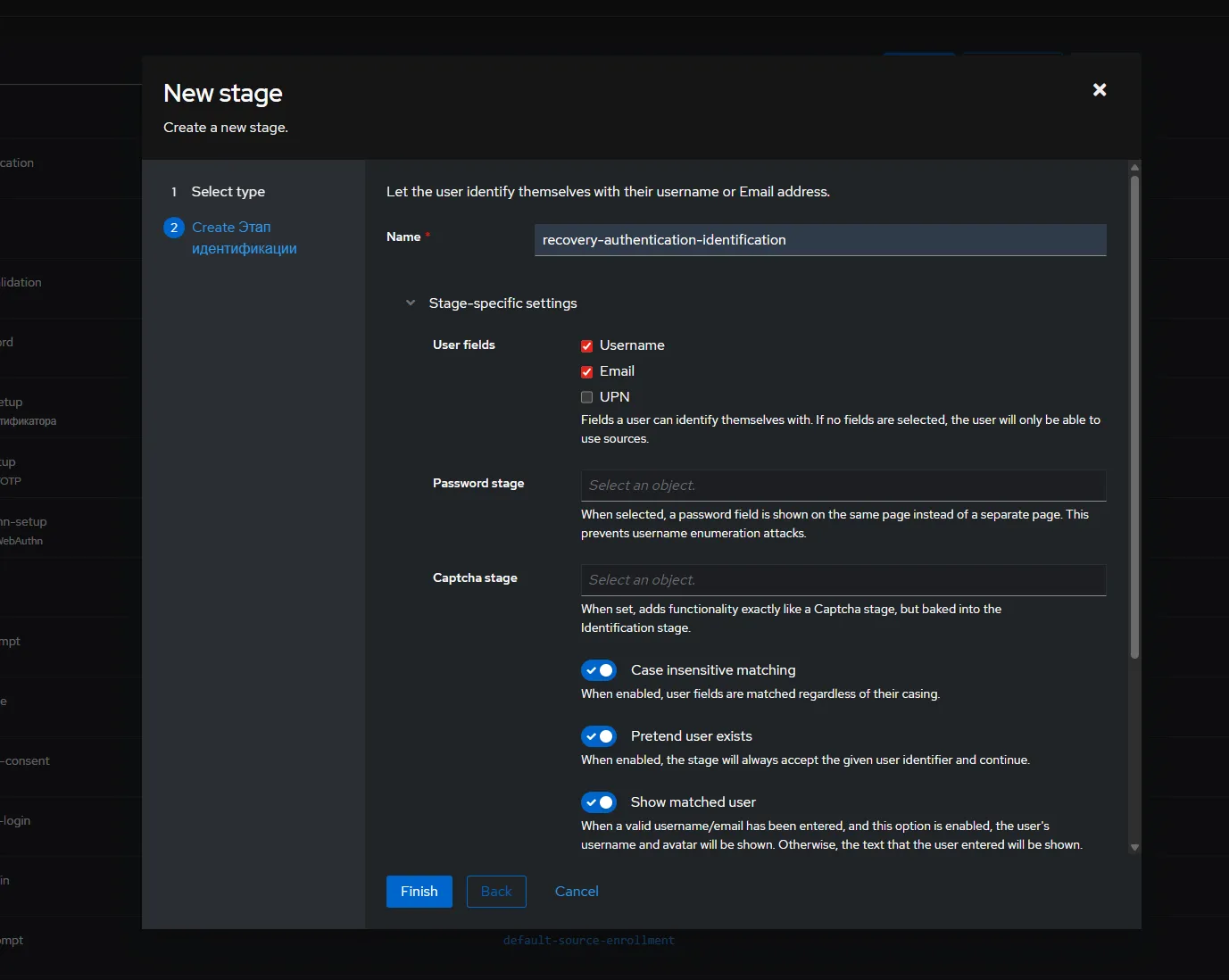Click the step 2 number badge
This screenshot has width=1229, height=980.
[x=174, y=228]
